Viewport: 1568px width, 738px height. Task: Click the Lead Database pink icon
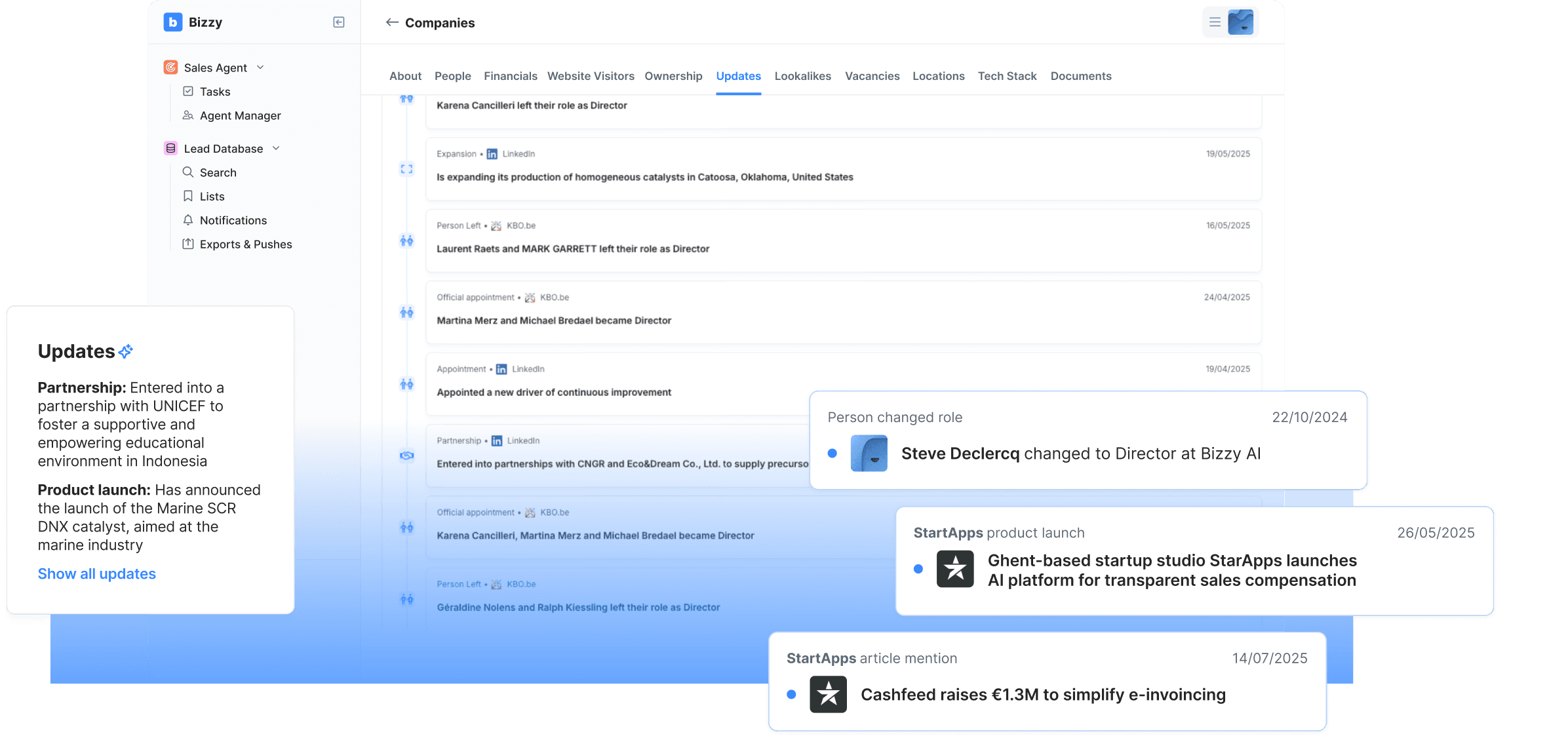coord(171,149)
